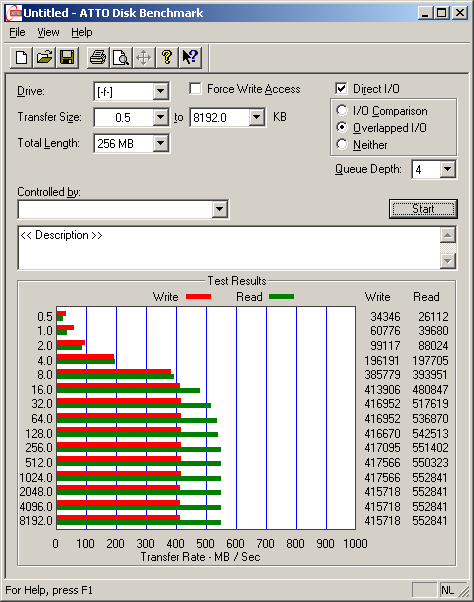Open Print Preview from the toolbar
This screenshot has width=474, height=602.
(121, 58)
